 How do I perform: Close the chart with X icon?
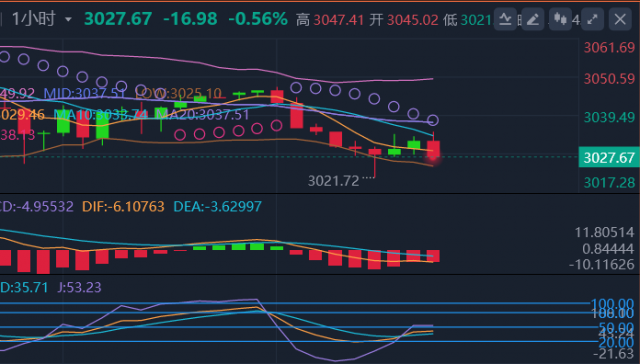[620, 19]
